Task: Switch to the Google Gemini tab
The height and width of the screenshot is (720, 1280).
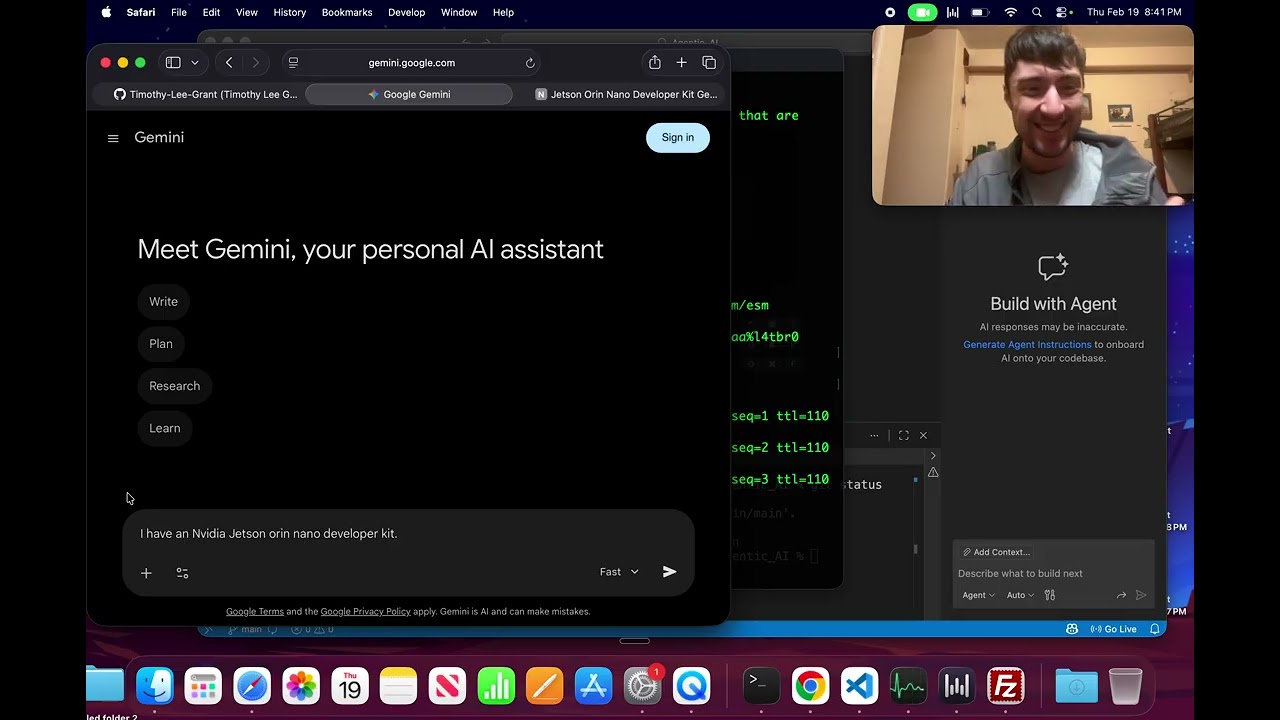Action: 409,94
